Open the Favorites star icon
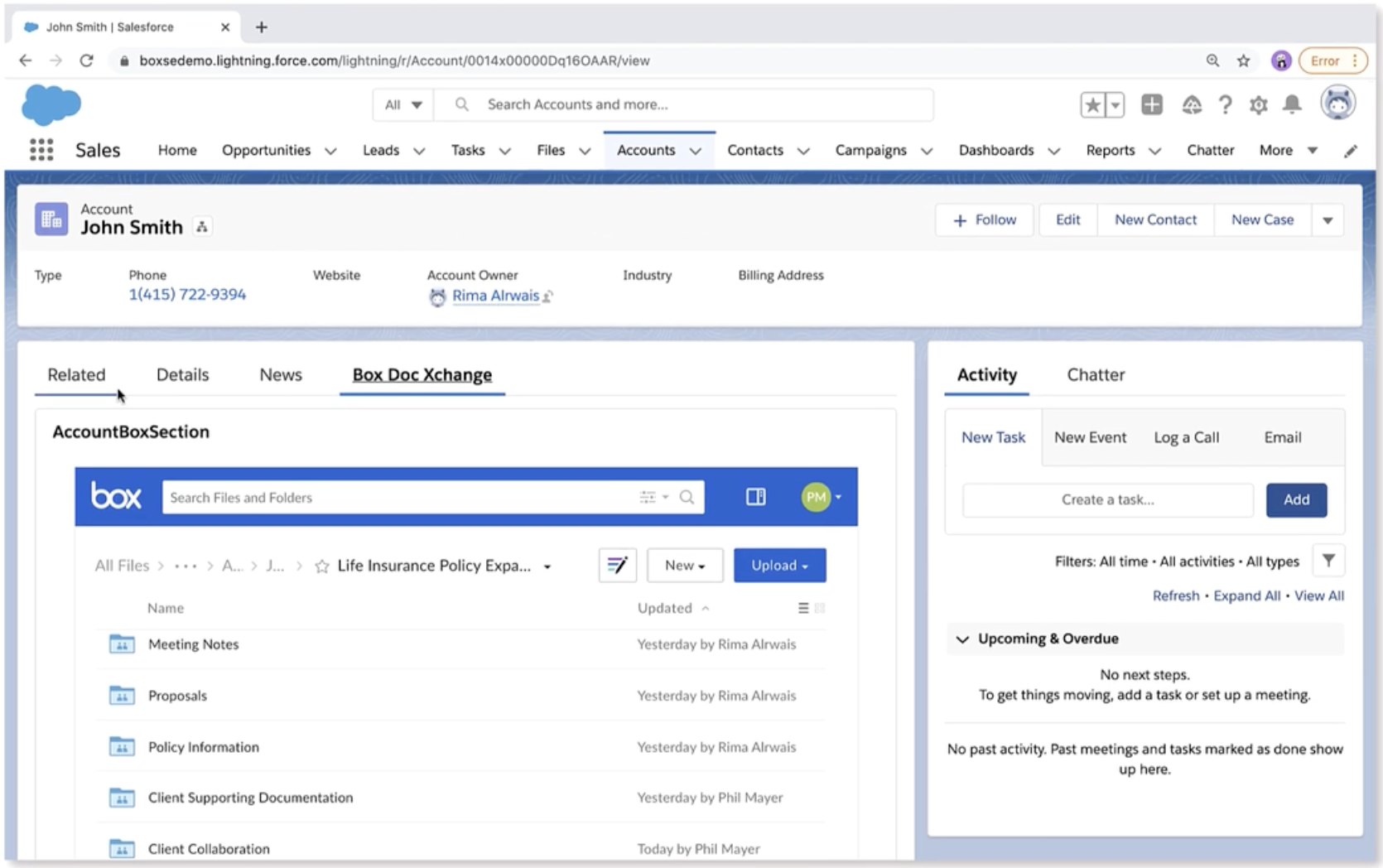Screen dimensions: 1383x868 (1093, 105)
